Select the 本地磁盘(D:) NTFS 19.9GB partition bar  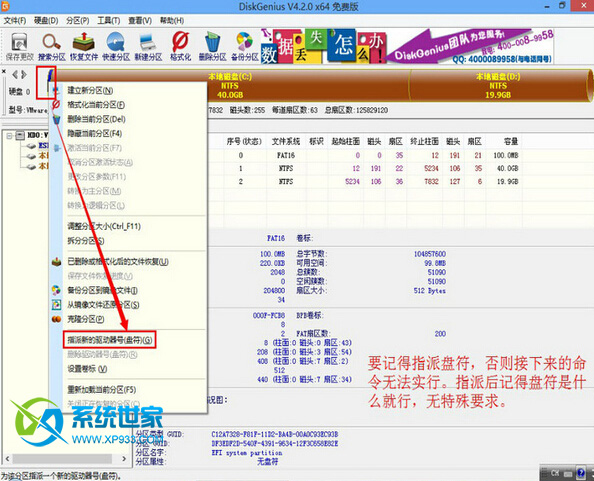(x=498, y=86)
